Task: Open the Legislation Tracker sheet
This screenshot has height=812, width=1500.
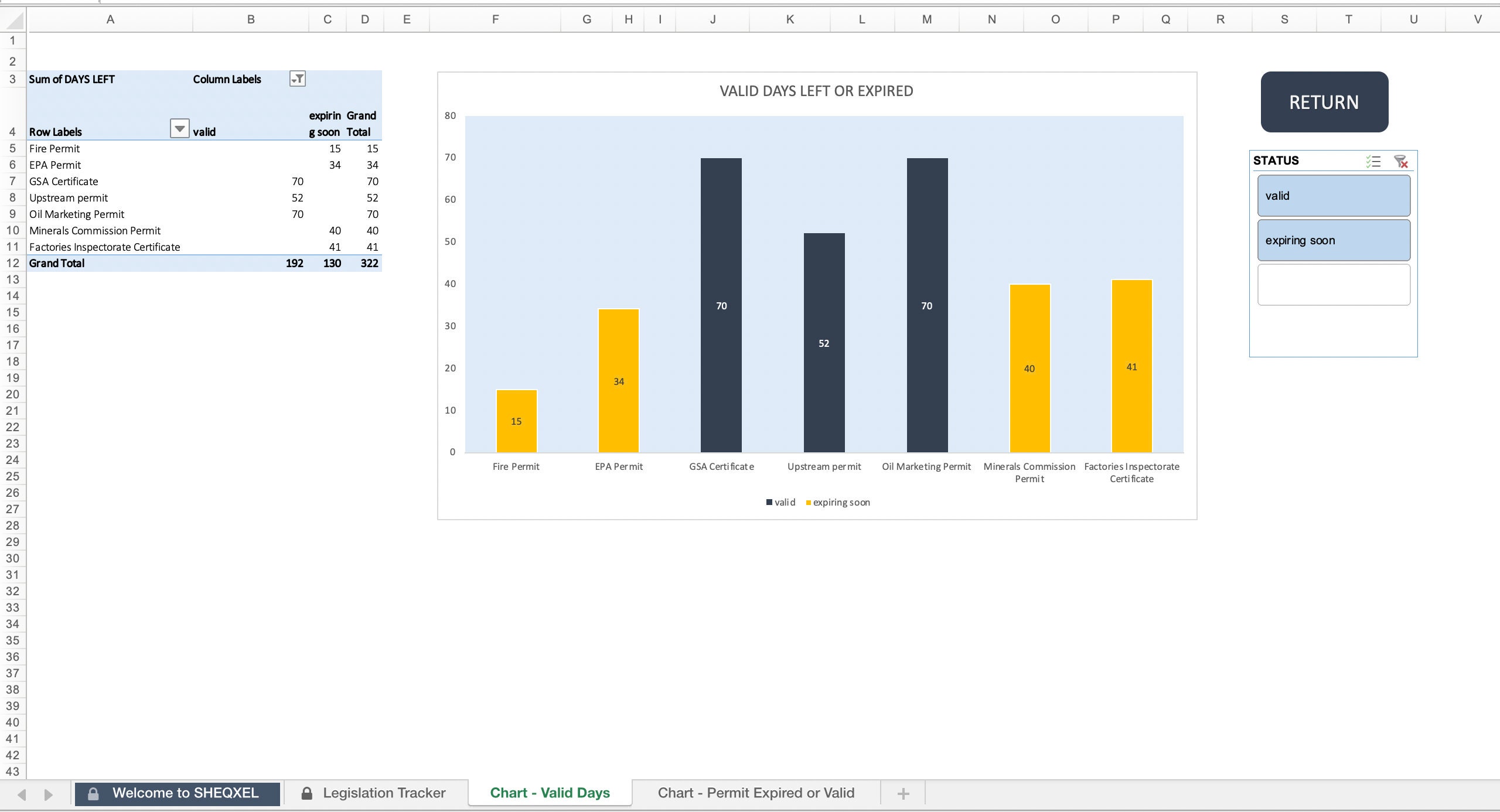Action: (384, 793)
